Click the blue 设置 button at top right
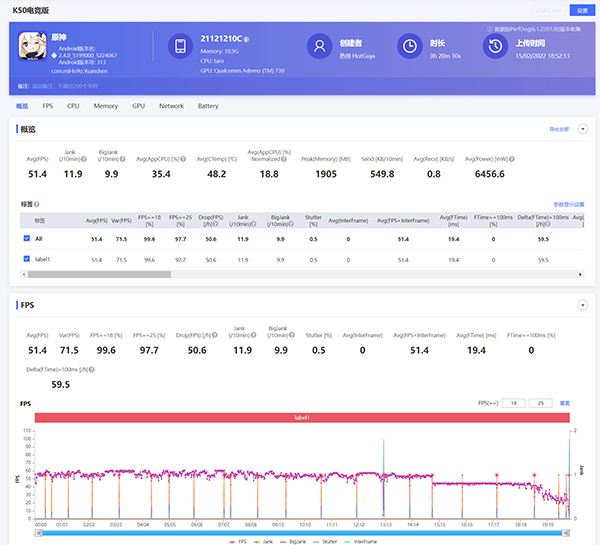This screenshot has width=600, height=545. pyautogui.click(x=582, y=9)
